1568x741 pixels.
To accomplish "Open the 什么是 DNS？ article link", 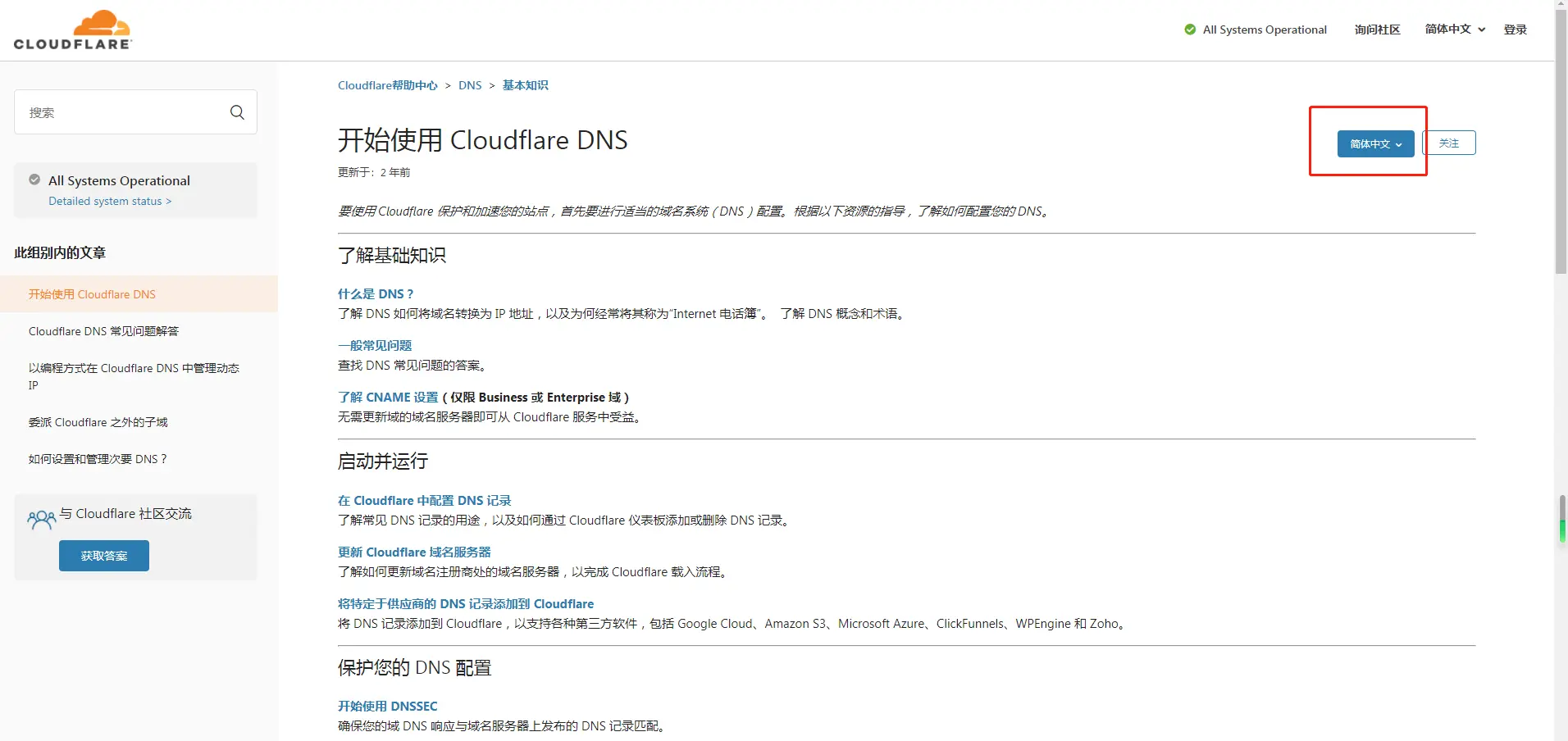I will click(376, 293).
